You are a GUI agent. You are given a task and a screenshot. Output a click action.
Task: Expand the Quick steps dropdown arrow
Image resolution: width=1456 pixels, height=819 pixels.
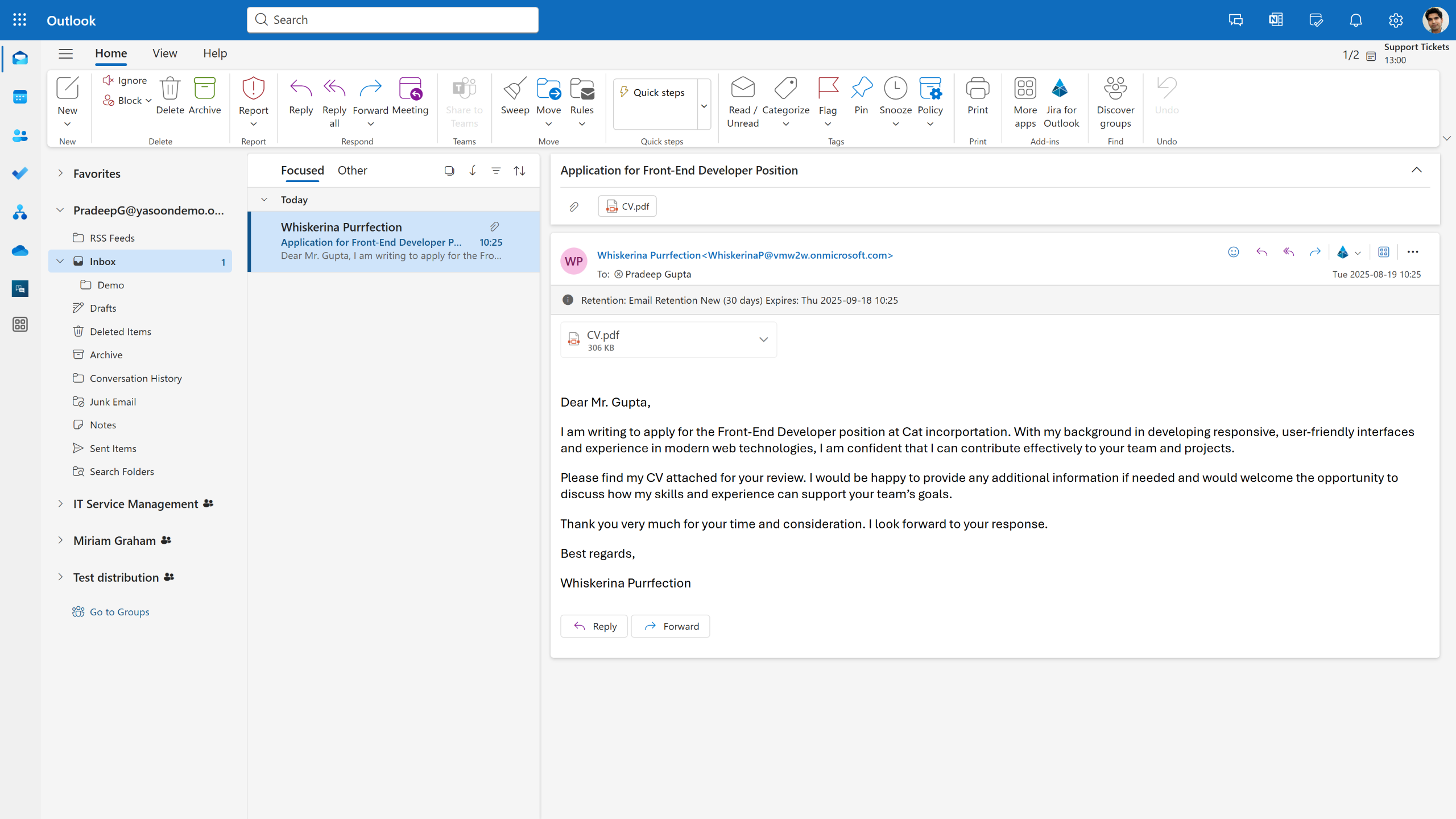[704, 106]
